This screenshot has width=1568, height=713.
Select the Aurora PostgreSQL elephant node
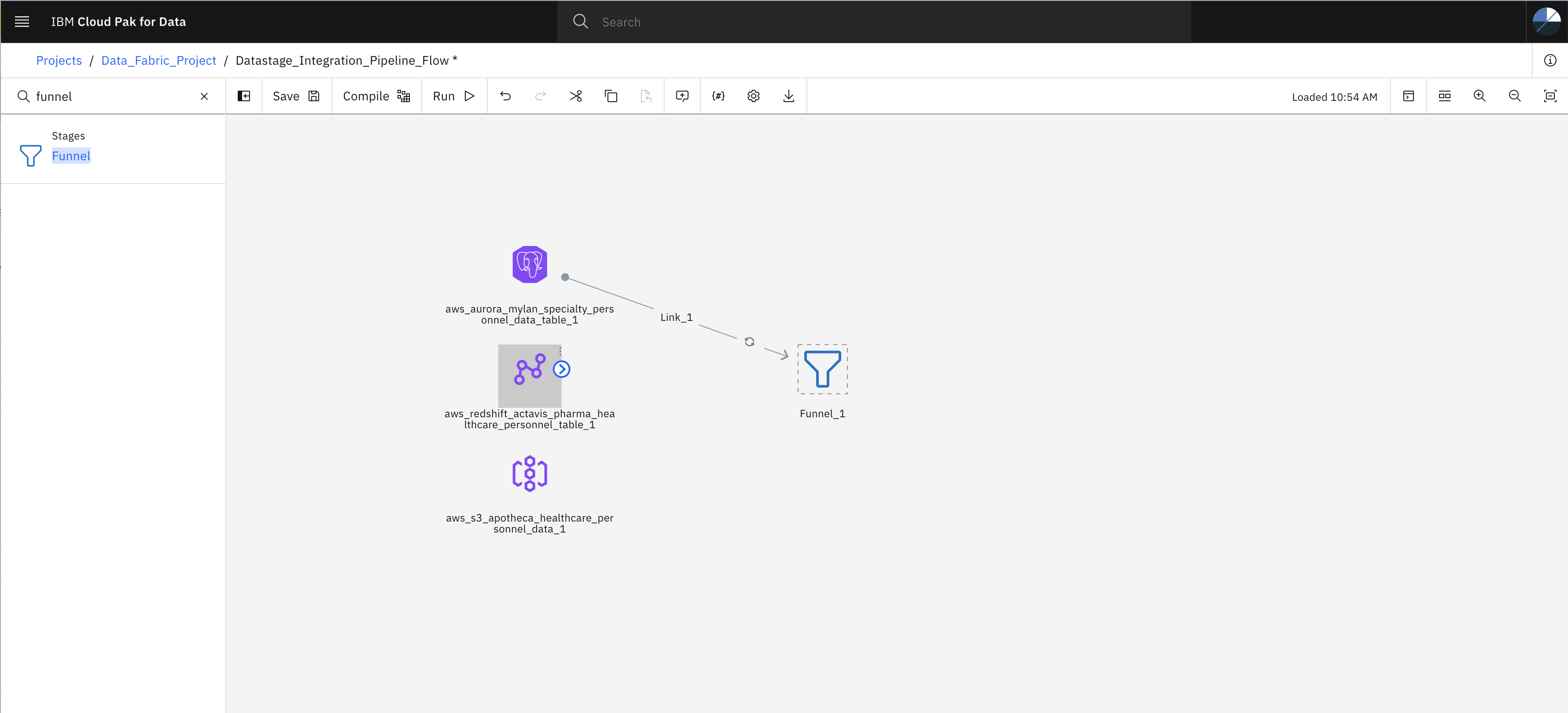click(530, 265)
